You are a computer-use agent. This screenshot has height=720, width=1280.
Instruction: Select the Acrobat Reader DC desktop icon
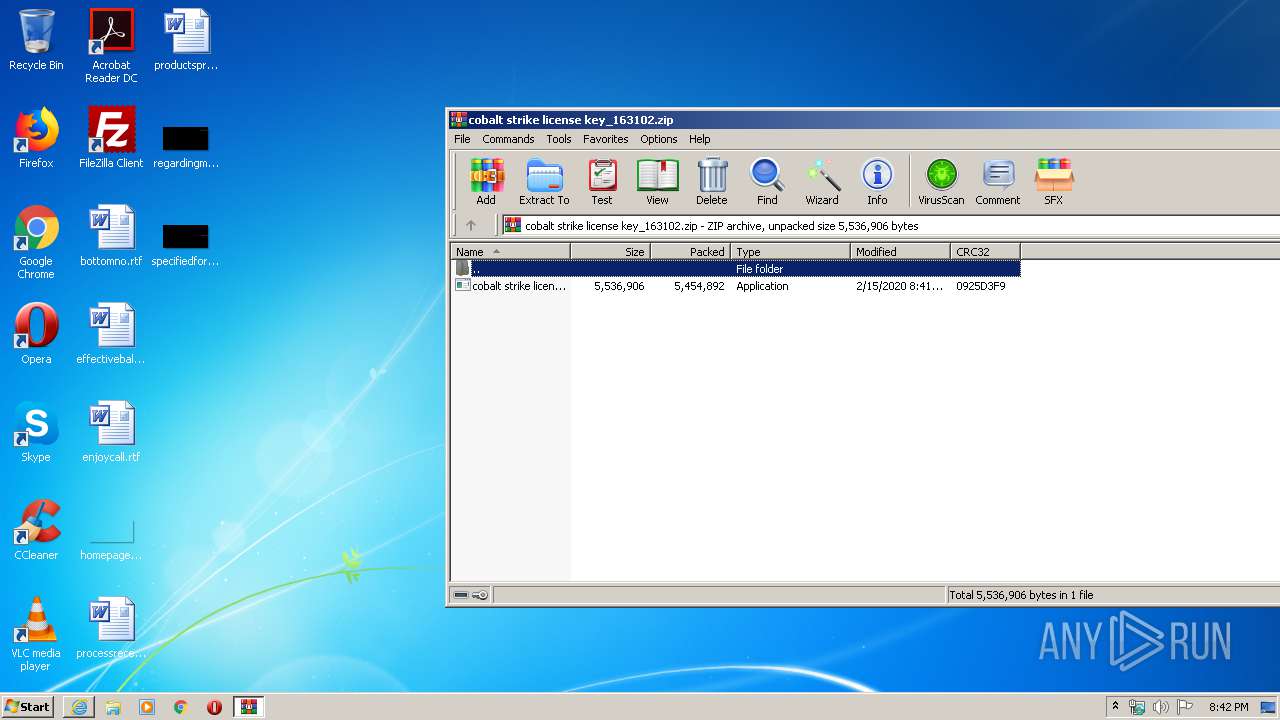click(111, 46)
